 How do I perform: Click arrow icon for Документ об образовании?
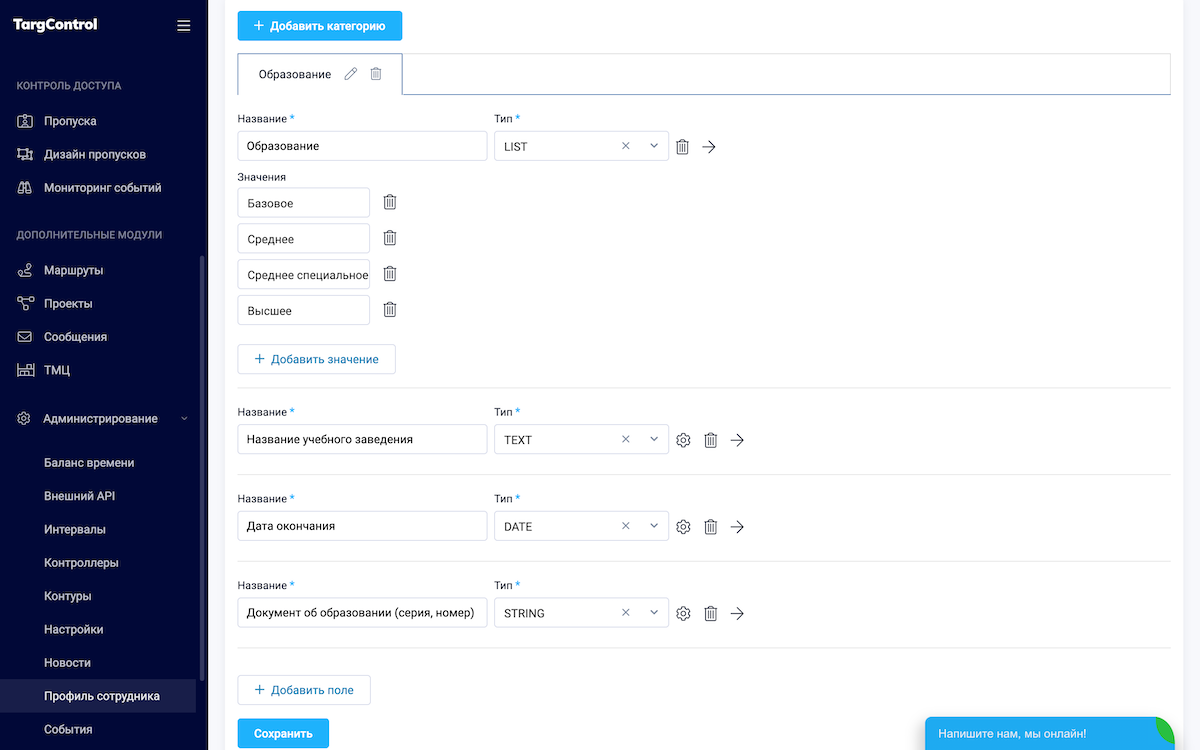point(737,614)
